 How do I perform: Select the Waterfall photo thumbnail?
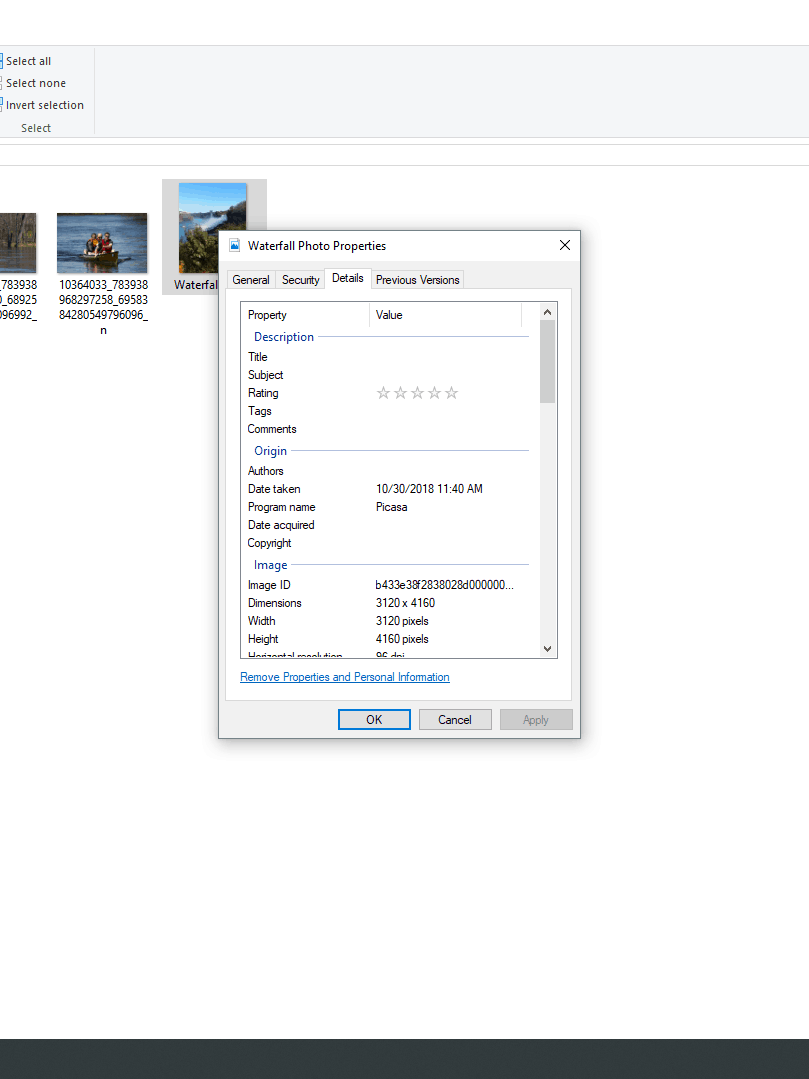(x=212, y=227)
